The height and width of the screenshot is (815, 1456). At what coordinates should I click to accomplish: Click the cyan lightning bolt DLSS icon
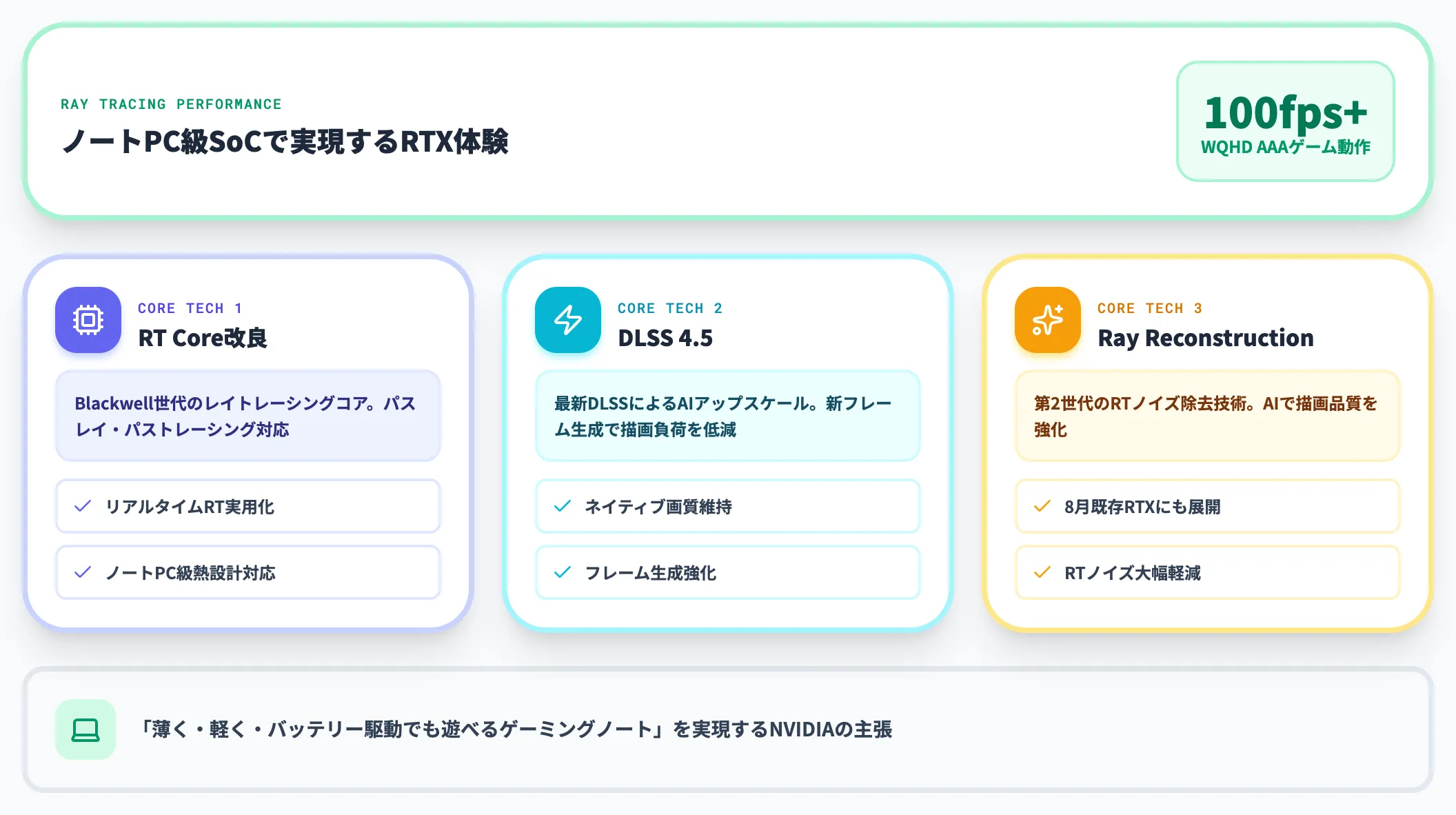(568, 320)
